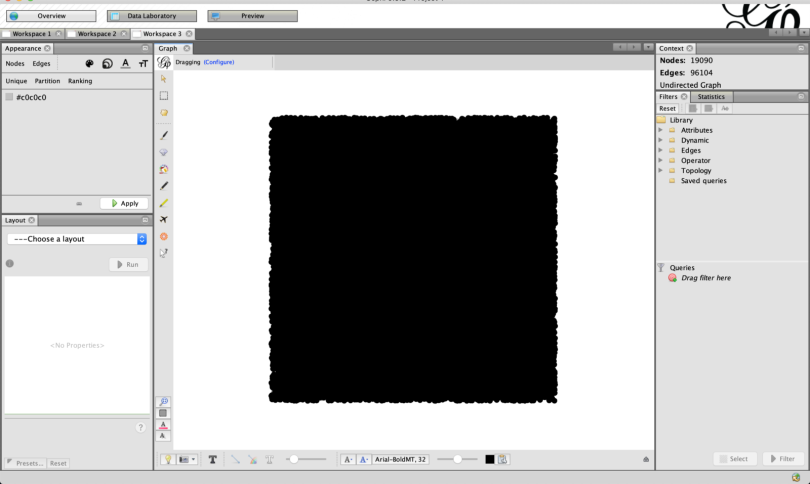
Task: Toggle the Nodes button in Appearance
Action: (x=15, y=64)
